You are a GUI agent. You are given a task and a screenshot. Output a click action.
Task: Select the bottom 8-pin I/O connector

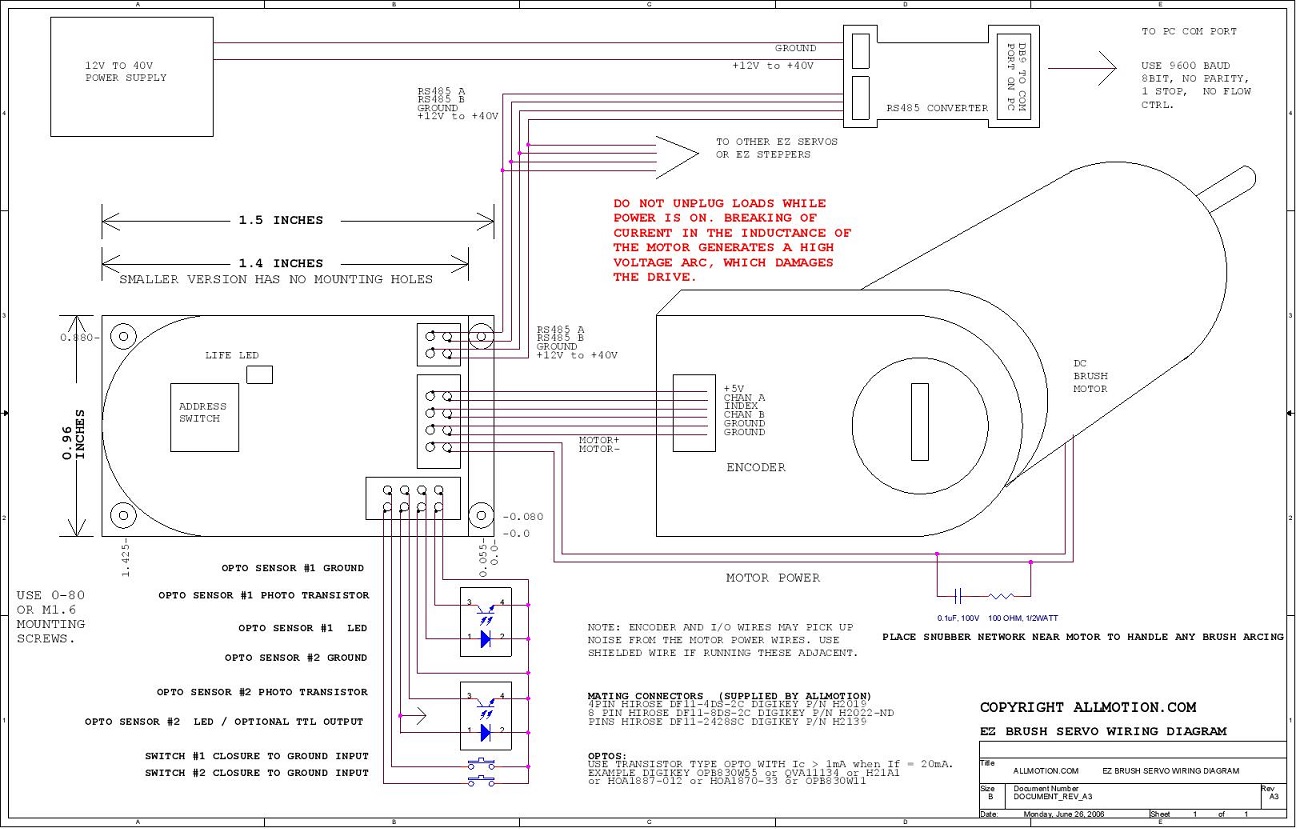413,499
